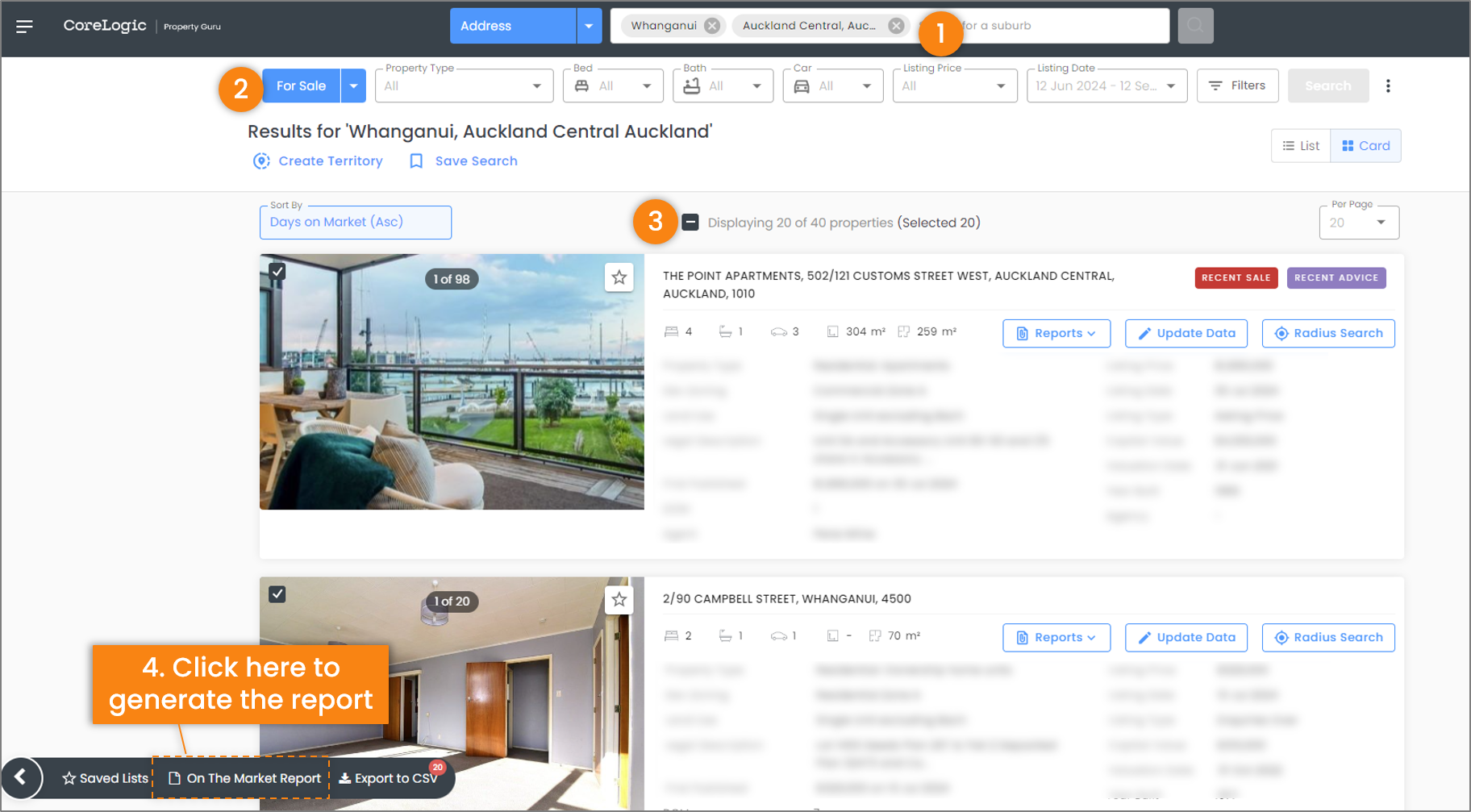Toggle the select-all properties checkbox
Image resolution: width=1471 pixels, height=812 pixels.
click(690, 223)
